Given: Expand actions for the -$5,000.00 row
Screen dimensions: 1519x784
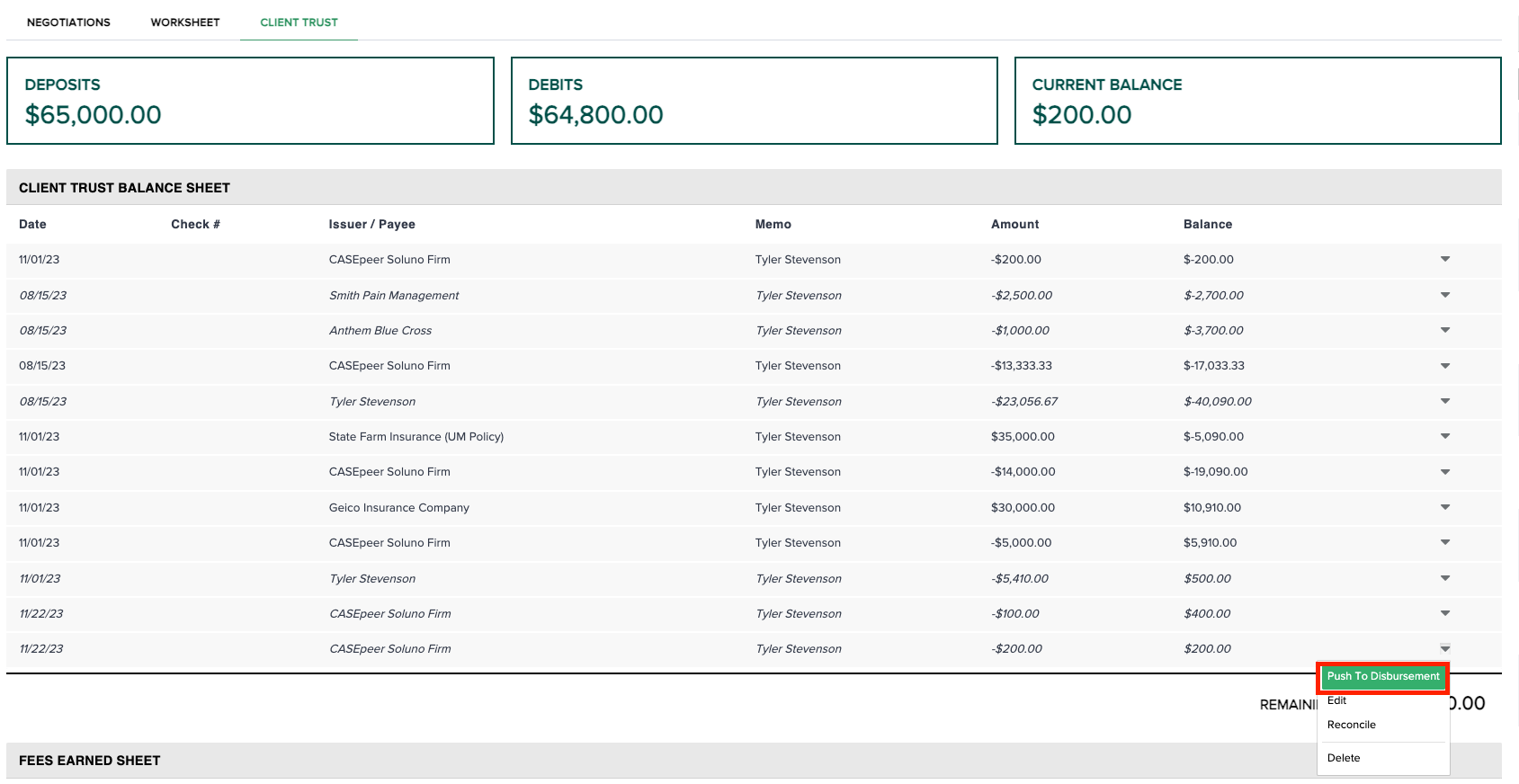Looking at the screenshot, I should tap(1445, 542).
